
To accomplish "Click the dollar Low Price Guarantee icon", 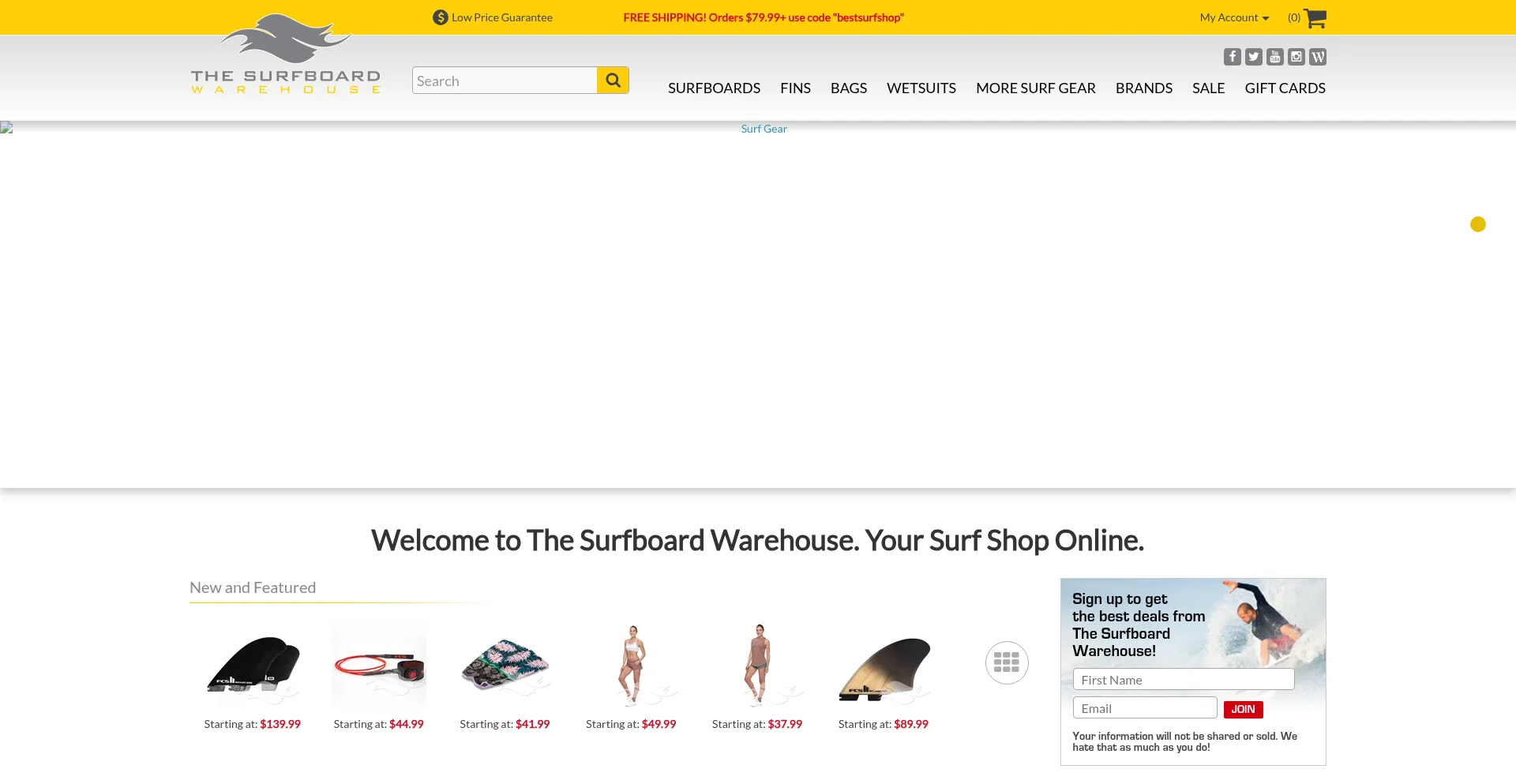I will [x=441, y=17].
